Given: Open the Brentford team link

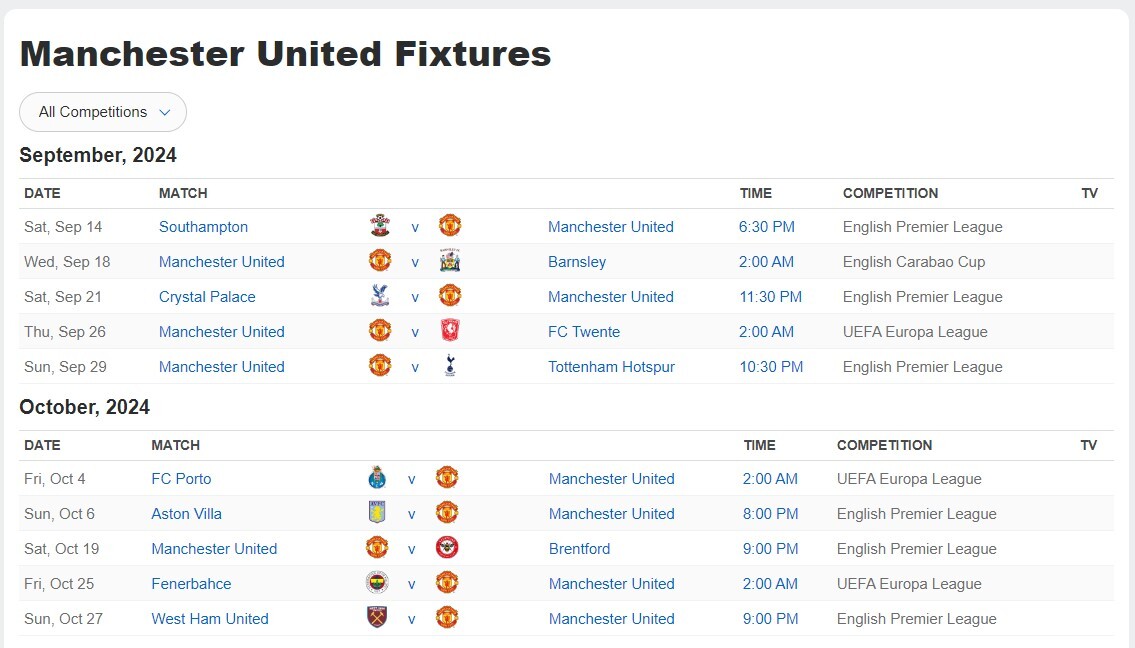Looking at the screenshot, I should (x=579, y=549).
